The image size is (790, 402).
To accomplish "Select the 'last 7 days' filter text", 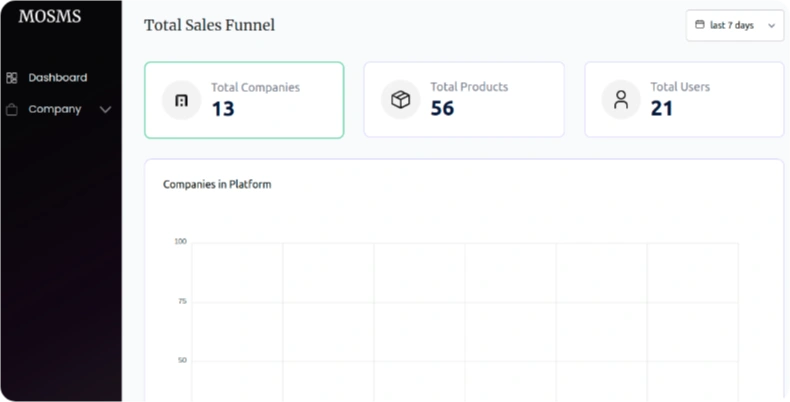I will pyautogui.click(x=731, y=26).
